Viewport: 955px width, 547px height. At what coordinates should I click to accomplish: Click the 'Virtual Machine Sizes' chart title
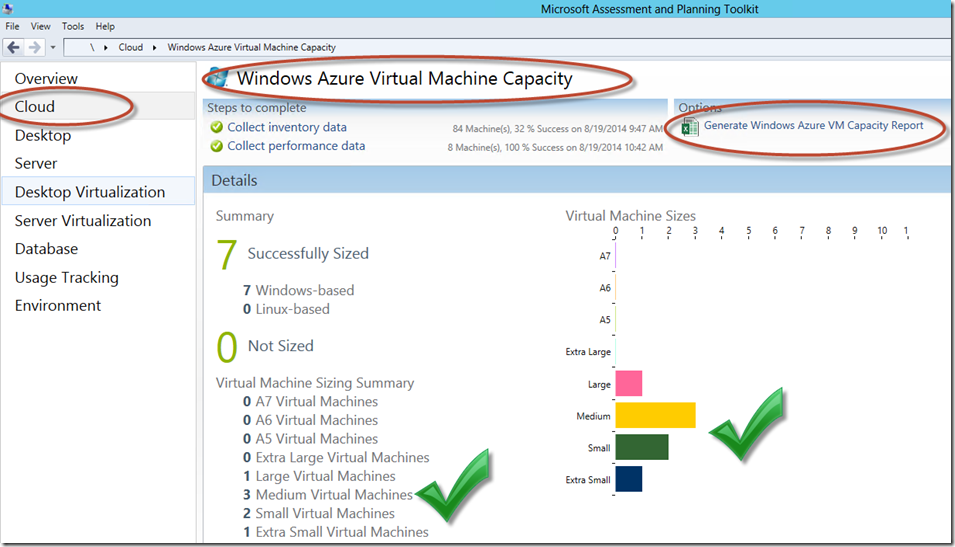coord(630,216)
